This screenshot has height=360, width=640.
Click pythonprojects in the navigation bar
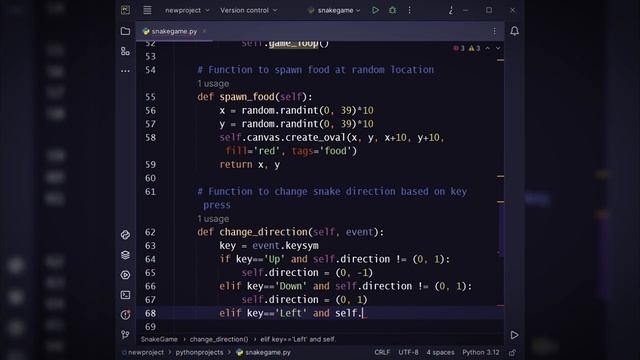199,352
